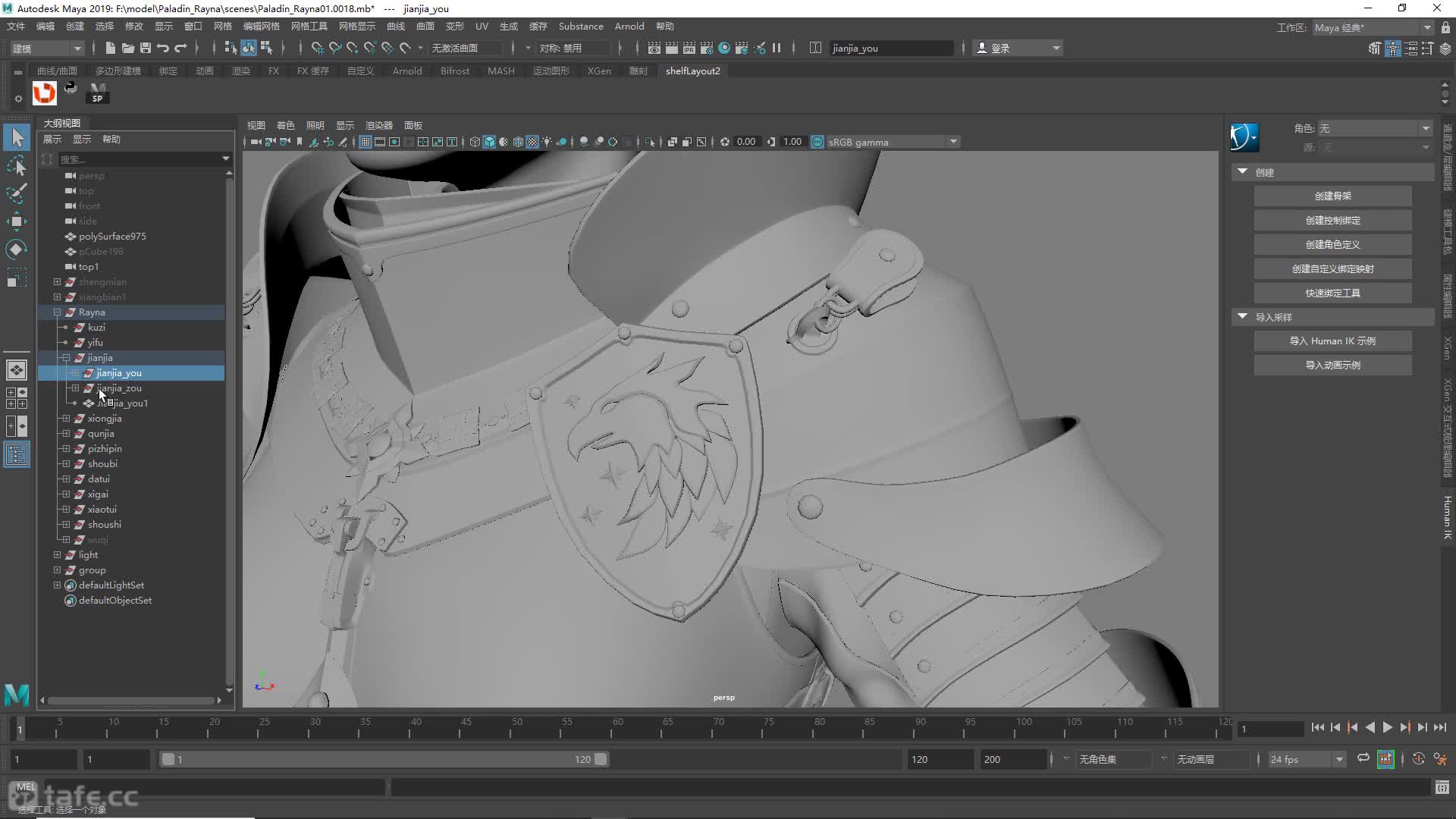This screenshot has height=819, width=1456.
Task: Show the Modeling Toolkit panel icon
Action: coord(1375,49)
